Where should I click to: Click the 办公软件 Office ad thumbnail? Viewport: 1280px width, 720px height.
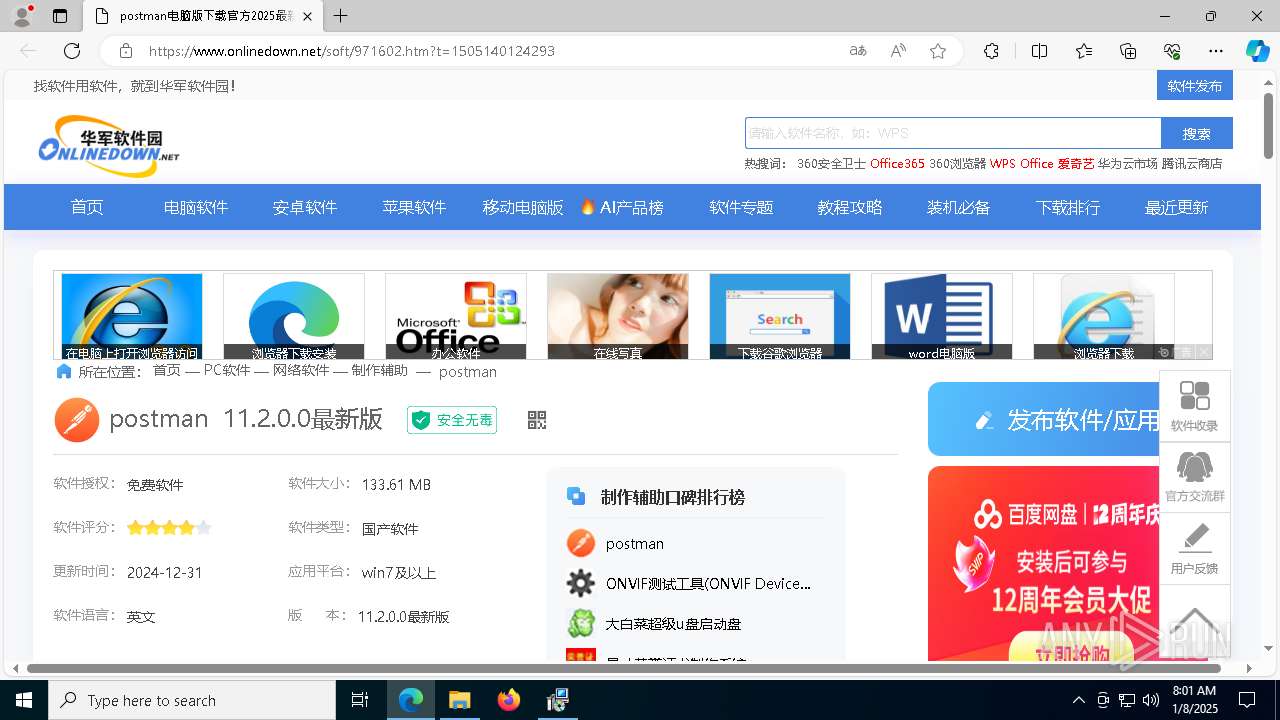(456, 316)
